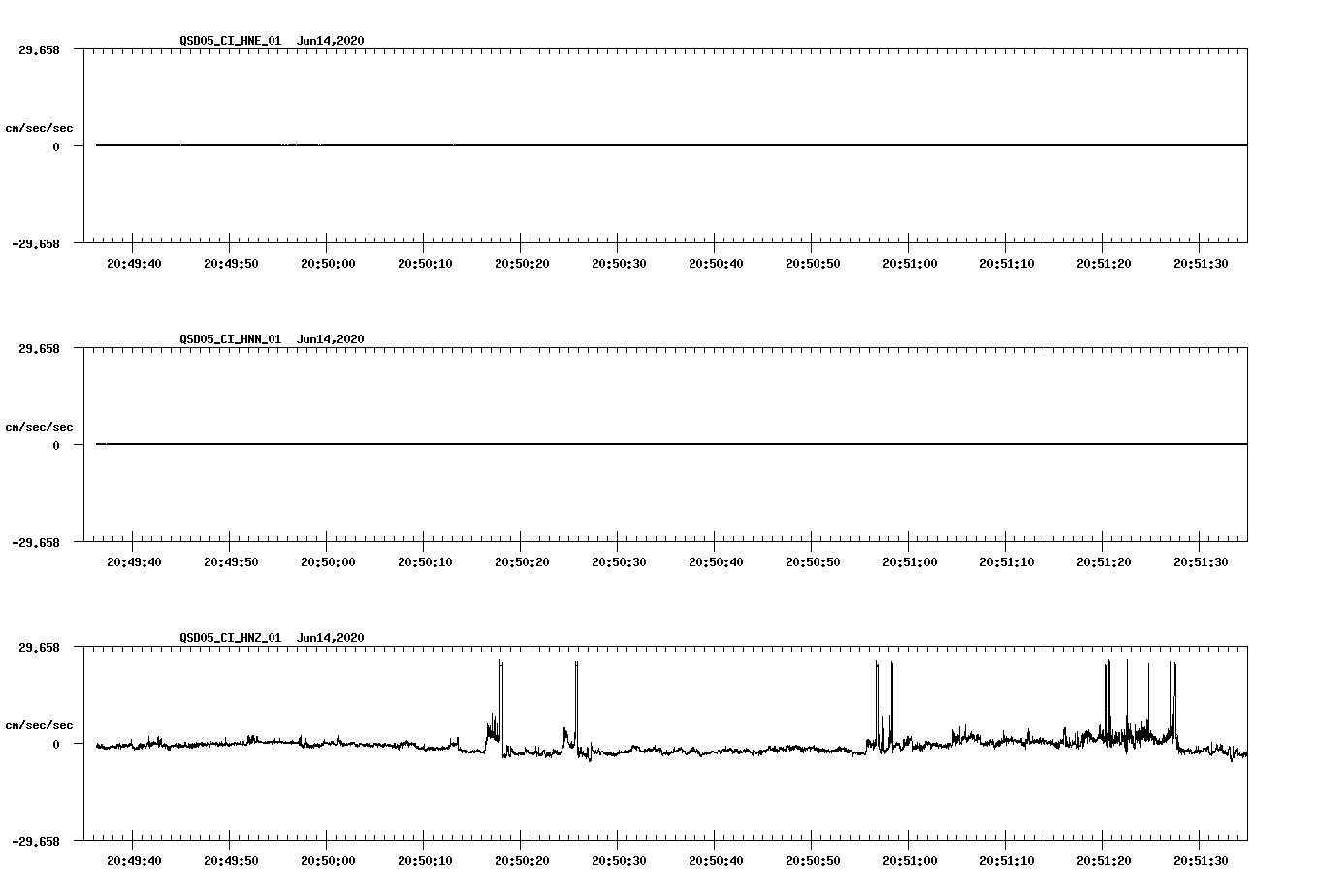Pick 20:50:40 time label under HNZ plot
The height and width of the screenshot is (896, 1317).
pos(716,860)
